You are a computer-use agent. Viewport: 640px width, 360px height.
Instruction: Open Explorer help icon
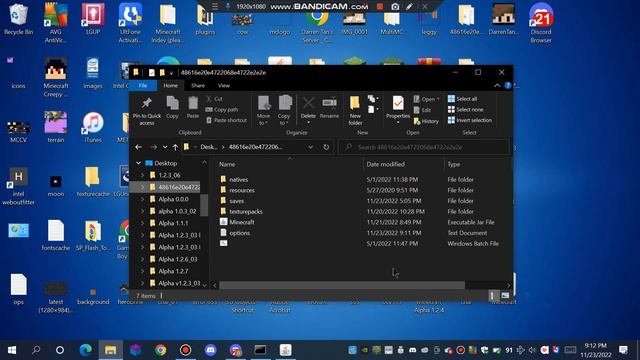[508, 85]
